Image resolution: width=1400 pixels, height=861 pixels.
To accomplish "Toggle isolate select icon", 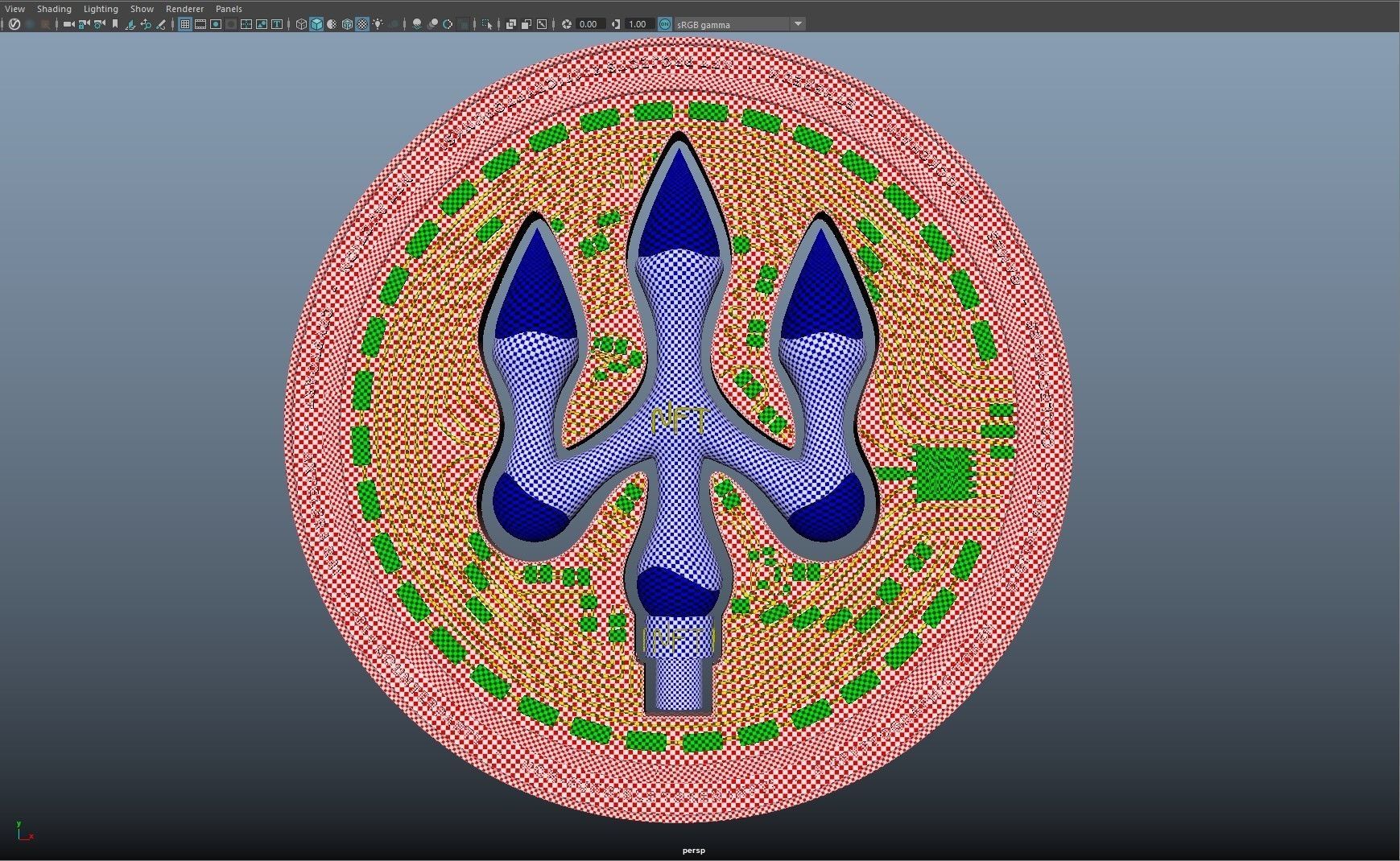I will [x=486, y=24].
